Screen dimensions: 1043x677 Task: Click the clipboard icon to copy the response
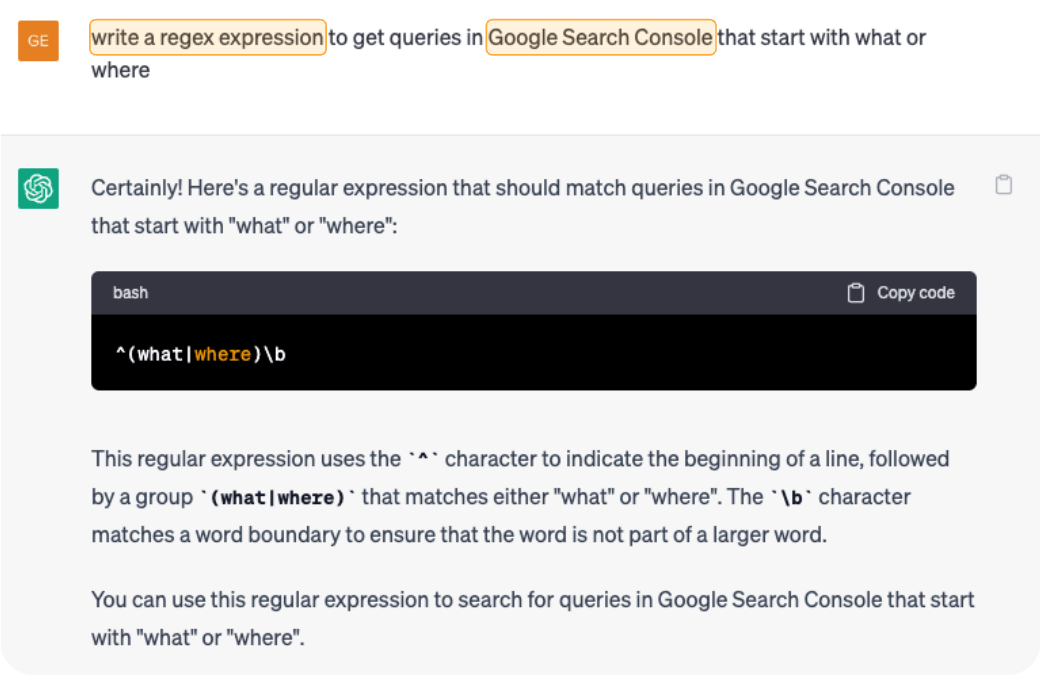pos(1004,185)
